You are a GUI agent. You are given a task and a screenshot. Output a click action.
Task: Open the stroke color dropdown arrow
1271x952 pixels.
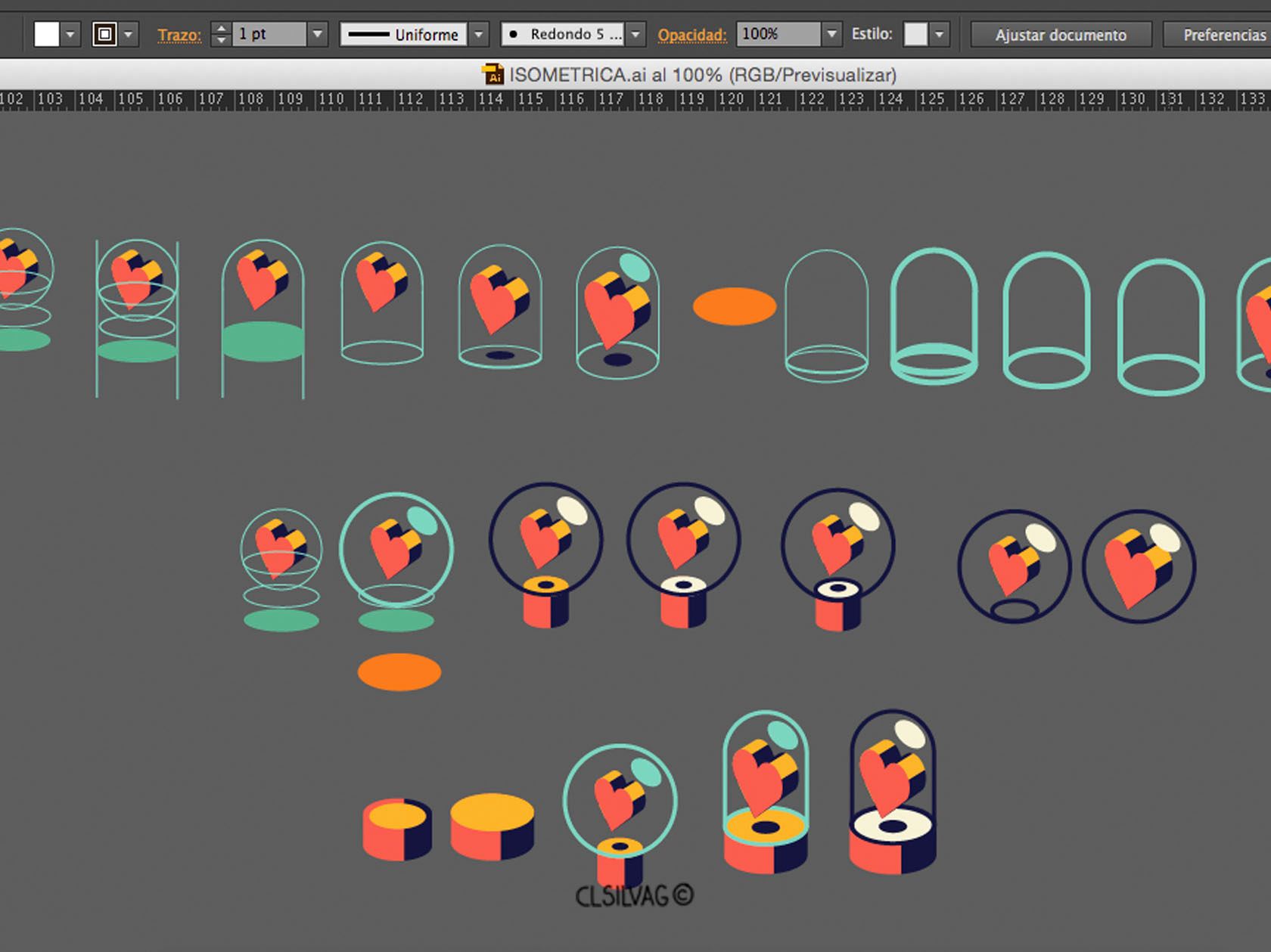click(129, 34)
